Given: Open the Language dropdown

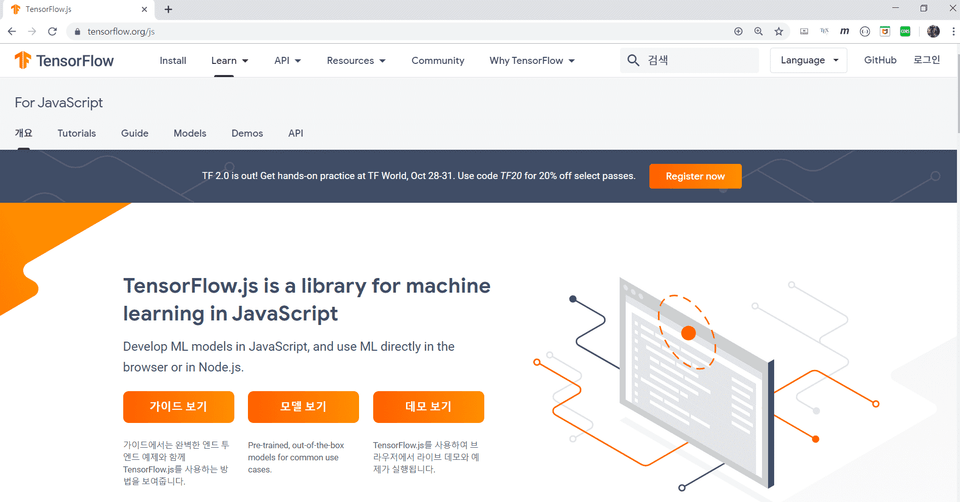Looking at the screenshot, I should tap(809, 60).
